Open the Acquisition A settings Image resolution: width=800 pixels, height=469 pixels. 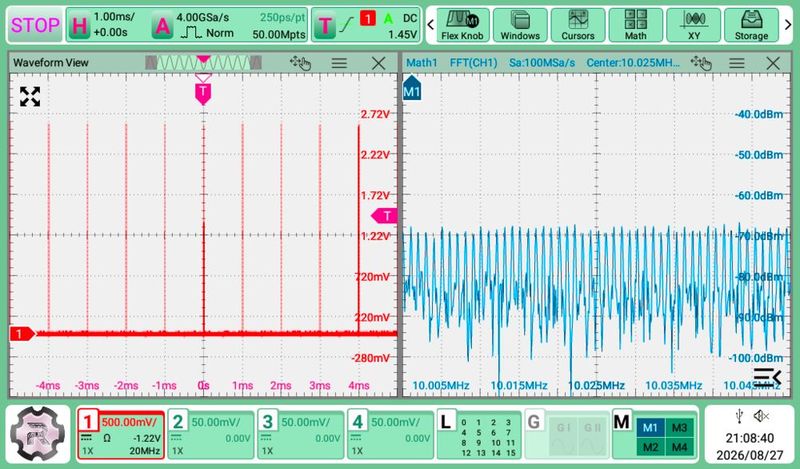coord(162,25)
